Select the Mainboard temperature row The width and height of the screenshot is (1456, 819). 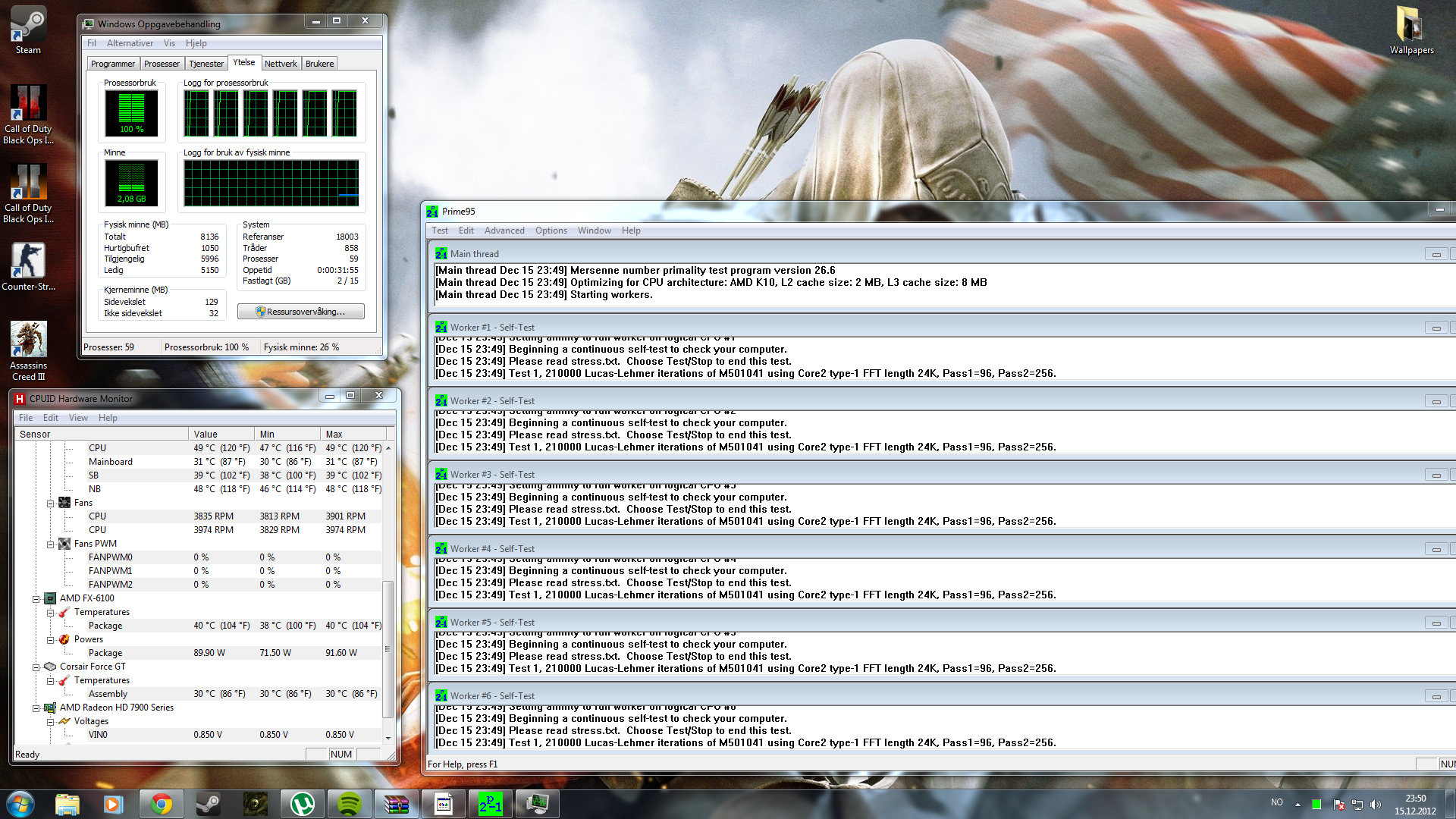tap(199, 462)
